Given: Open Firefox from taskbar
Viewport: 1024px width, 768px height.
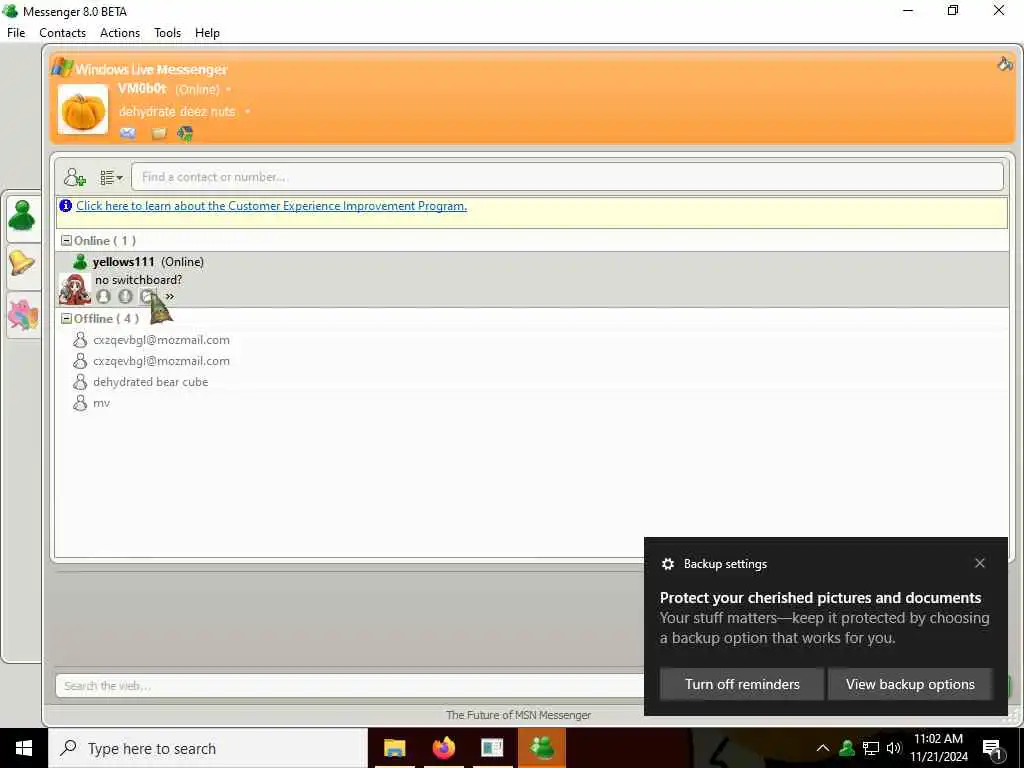Looking at the screenshot, I should pyautogui.click(x=443, y=748).
